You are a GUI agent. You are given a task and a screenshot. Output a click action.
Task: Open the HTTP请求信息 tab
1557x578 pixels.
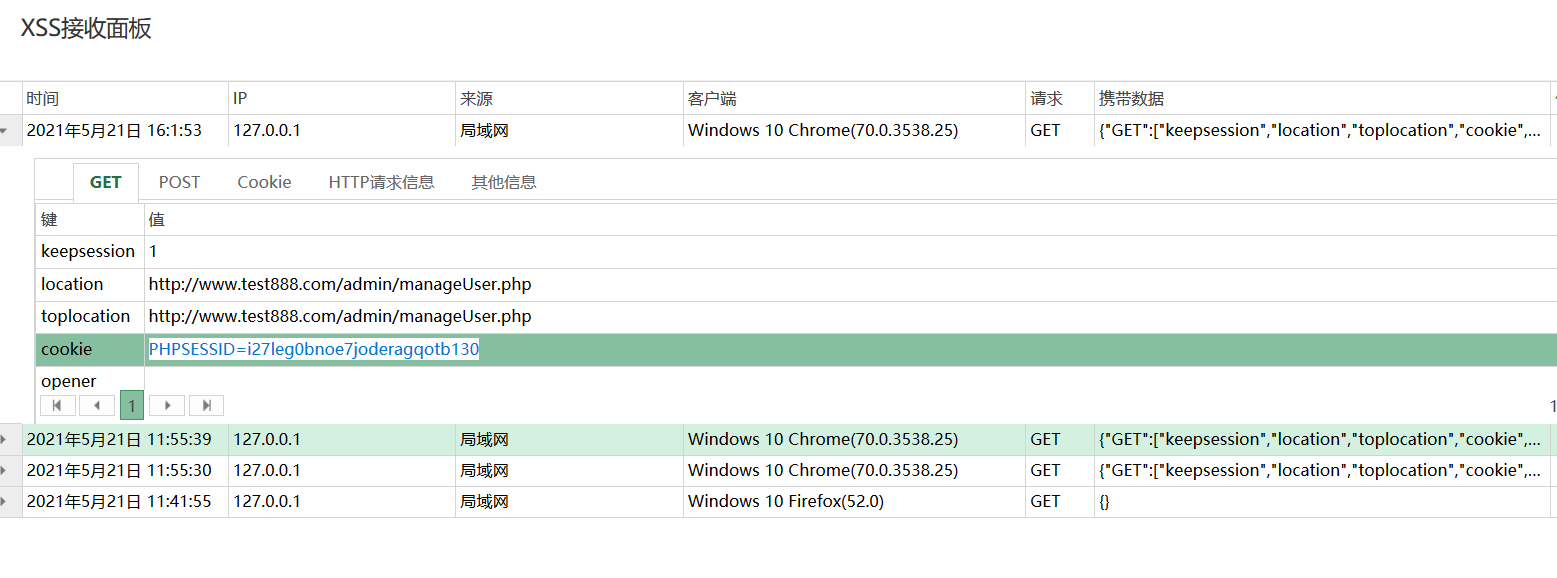pyautogui.click(x=381, y=182)
